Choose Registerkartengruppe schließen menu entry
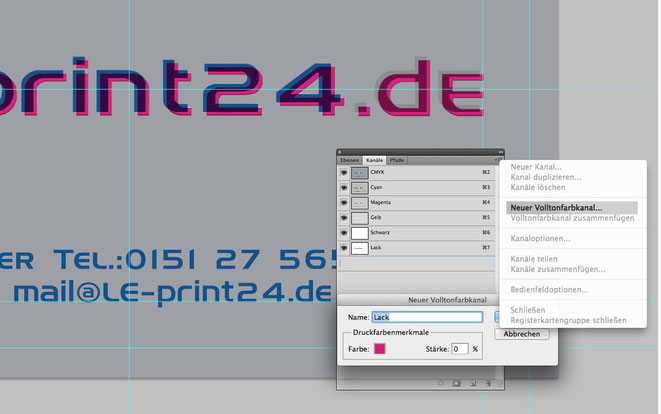 pyautogui.click(x=568, y=320)
